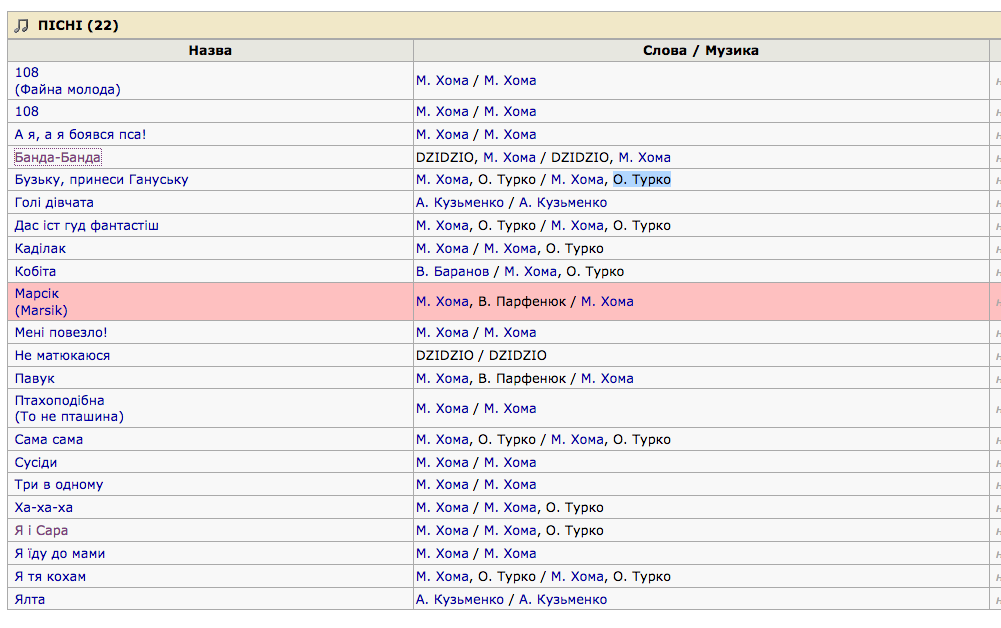1001x628 pixels.
Task: Click music author М. Хома for Марсік
Action: [x=607, y=302]
